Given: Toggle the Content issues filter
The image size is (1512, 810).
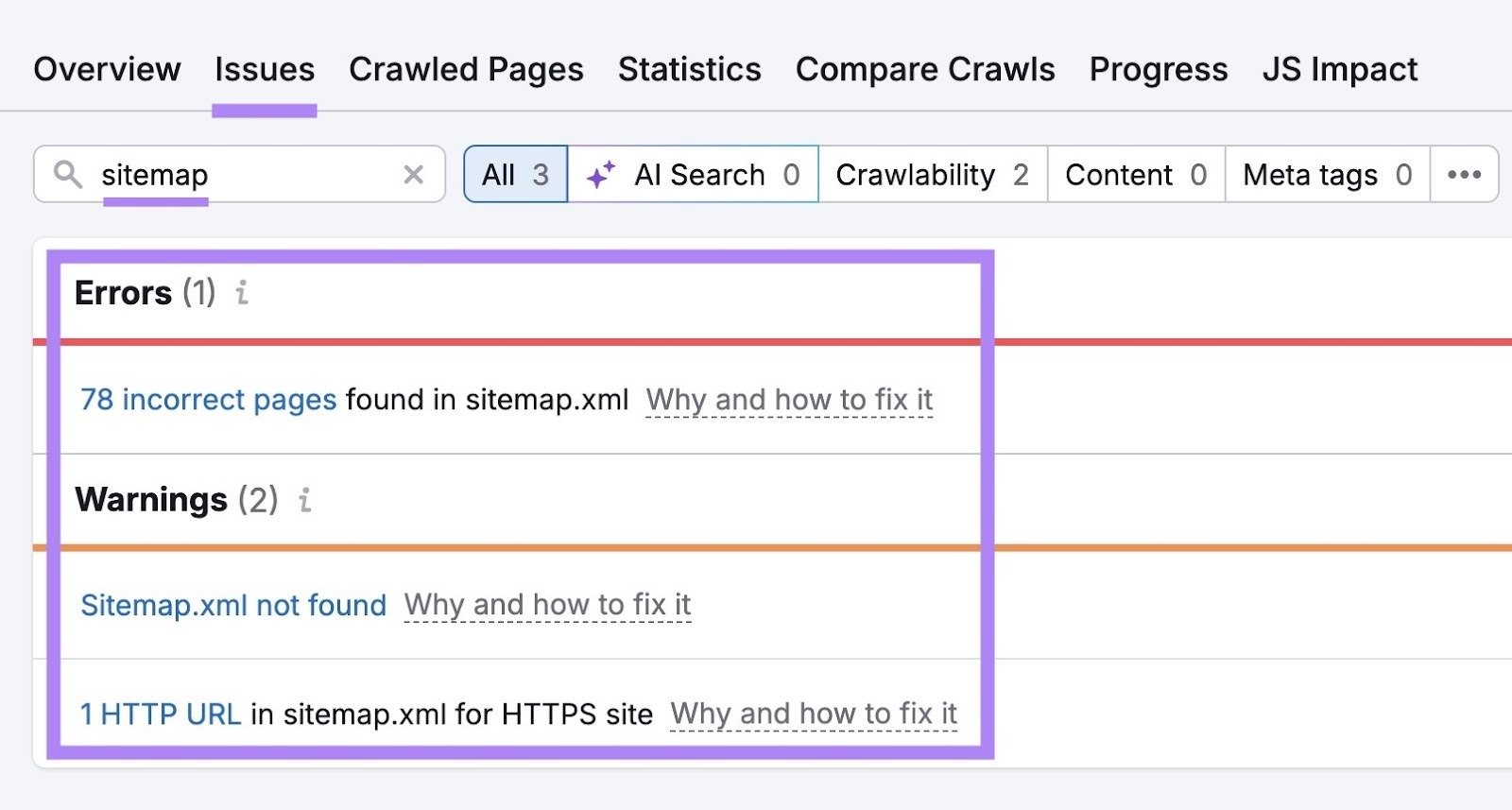Looking at the screenshot, I should (1134, 174).
